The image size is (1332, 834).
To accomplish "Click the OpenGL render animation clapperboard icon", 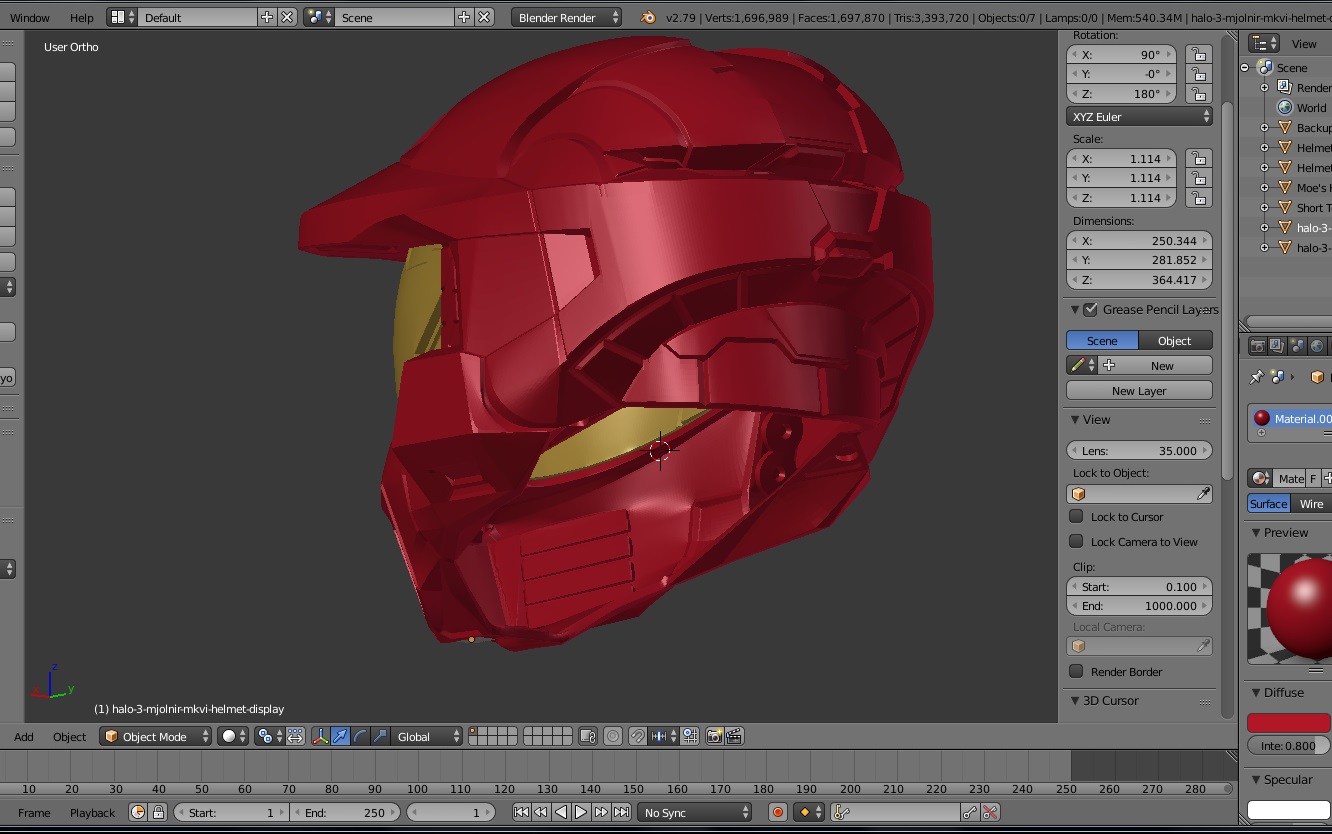I will pos(735,736).
